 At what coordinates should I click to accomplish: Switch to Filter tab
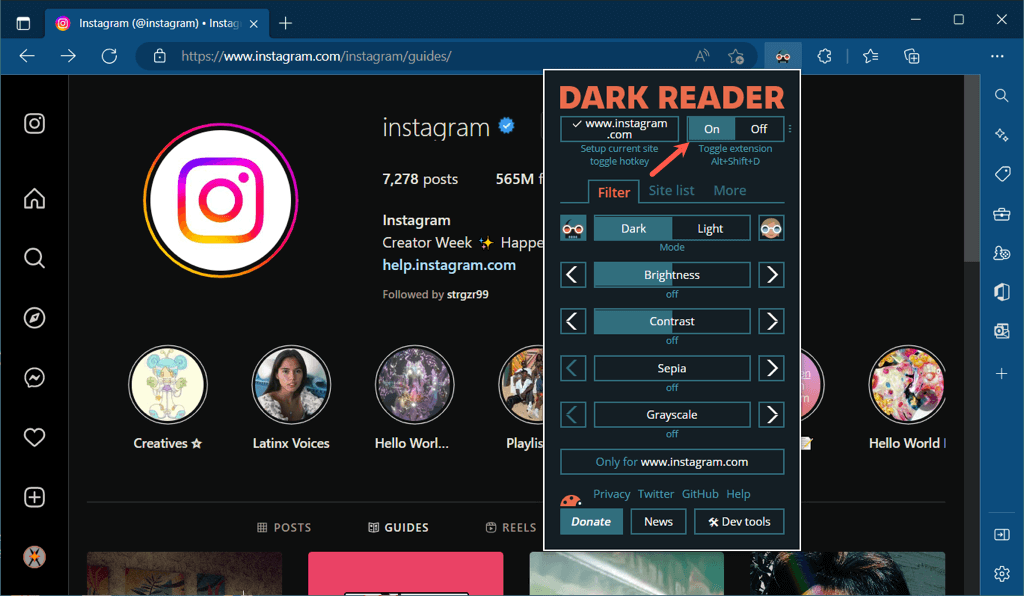point(613,192)
